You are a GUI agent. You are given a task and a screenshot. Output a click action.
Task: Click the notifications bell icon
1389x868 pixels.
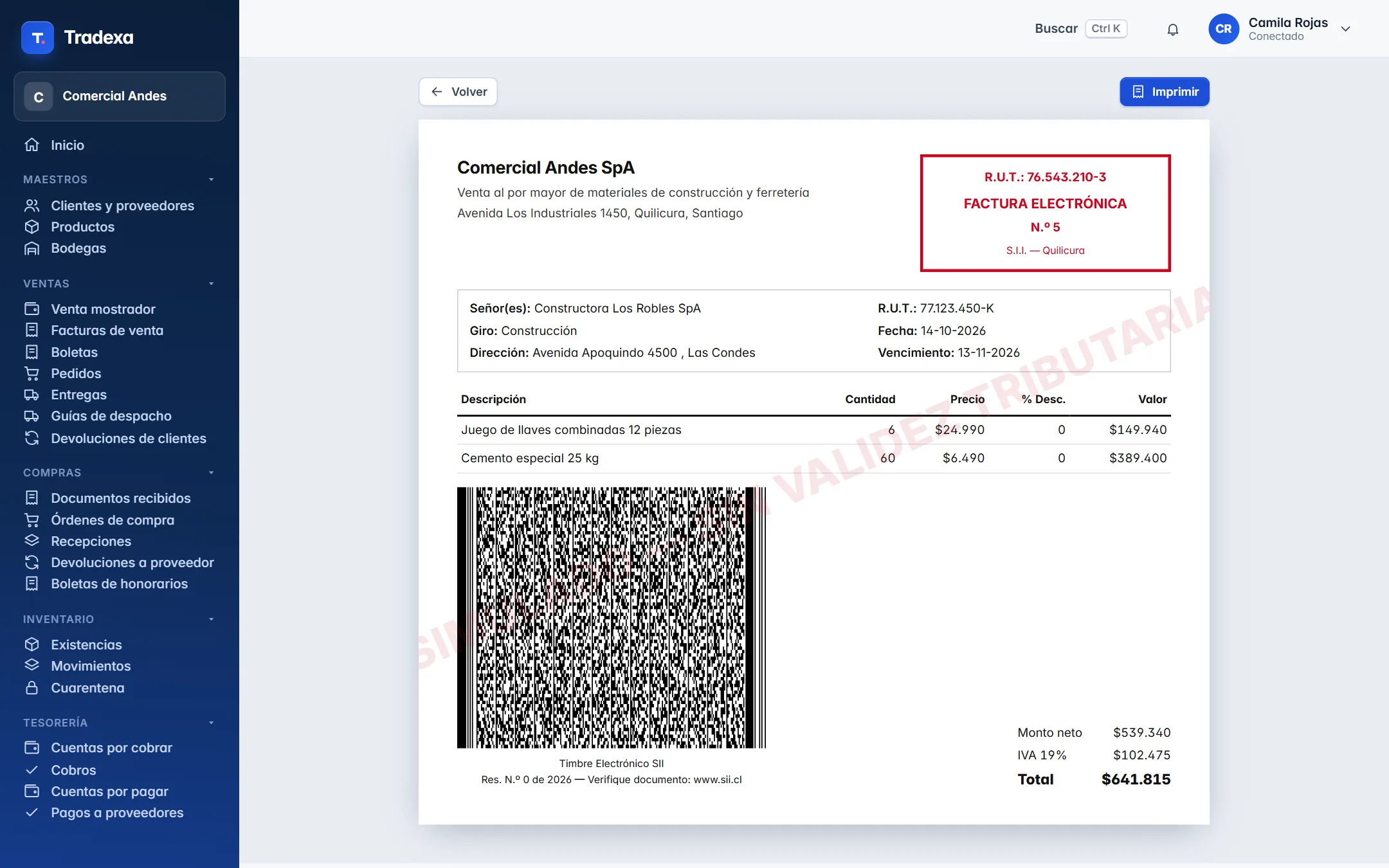[x=1173, y=30]
